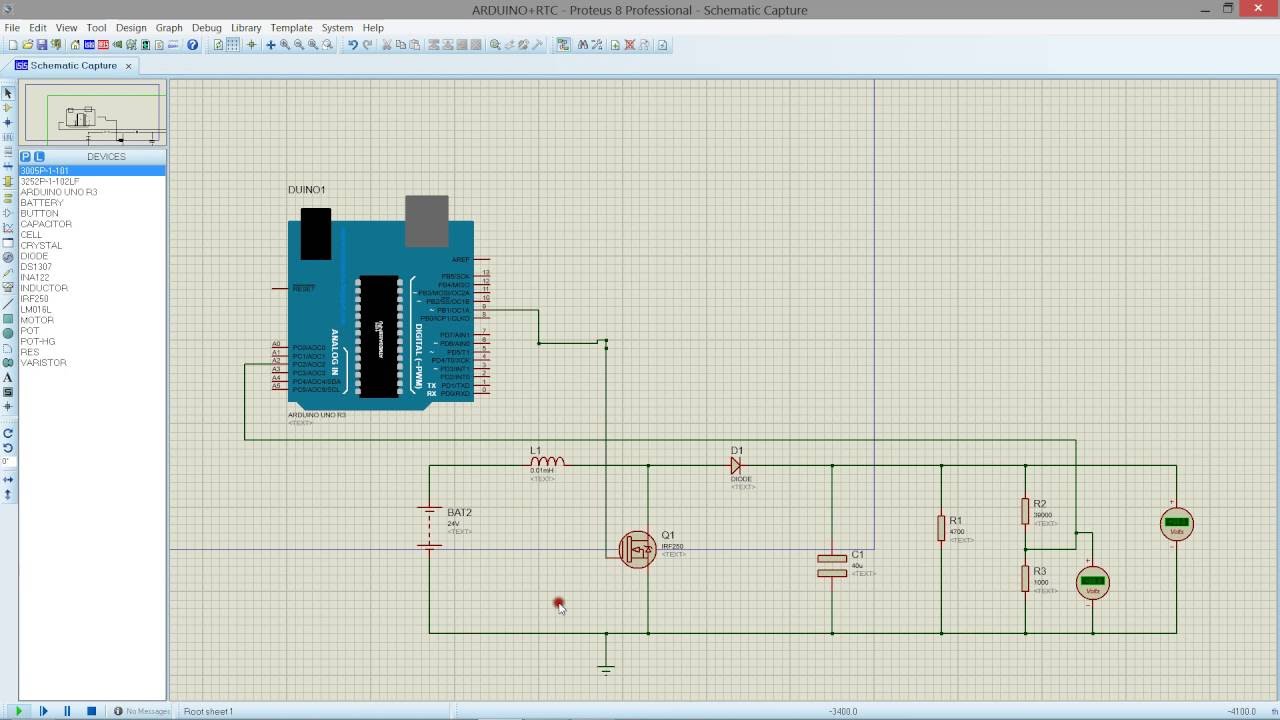
Task: Click the Pan/center view cross icon
Action: click(x=270, y=45)
